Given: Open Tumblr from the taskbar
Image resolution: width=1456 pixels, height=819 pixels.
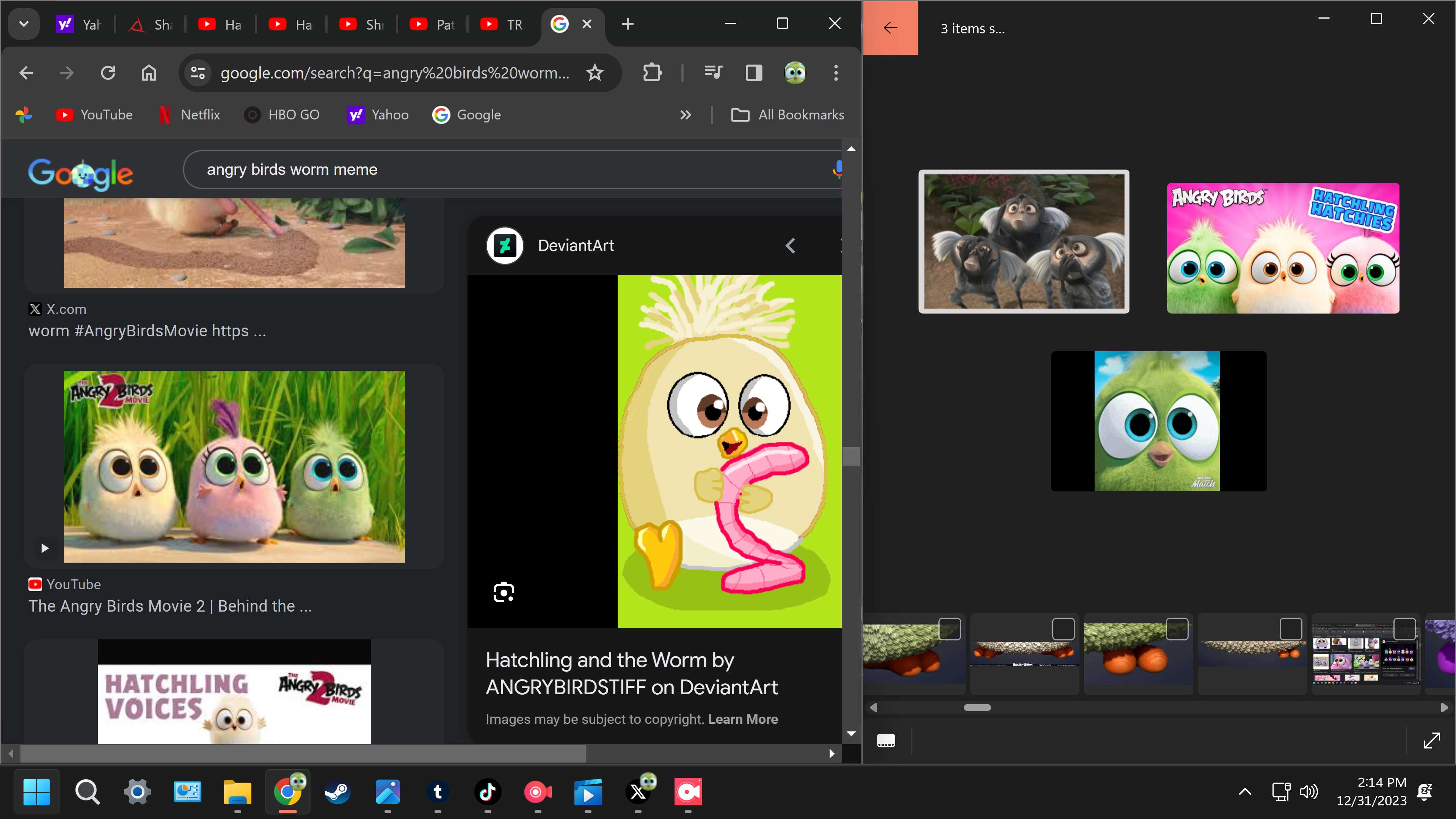Looking at the screenshot, I should [x=438, y=792].
